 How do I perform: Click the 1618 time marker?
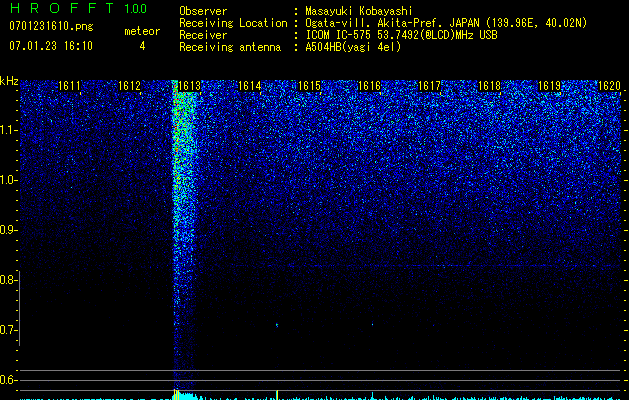(490, 86)
